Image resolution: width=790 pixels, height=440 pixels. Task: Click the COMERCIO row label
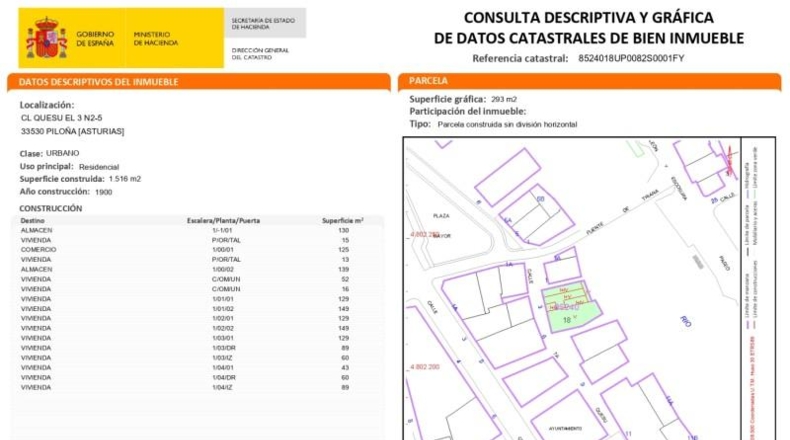pos(38,250)
